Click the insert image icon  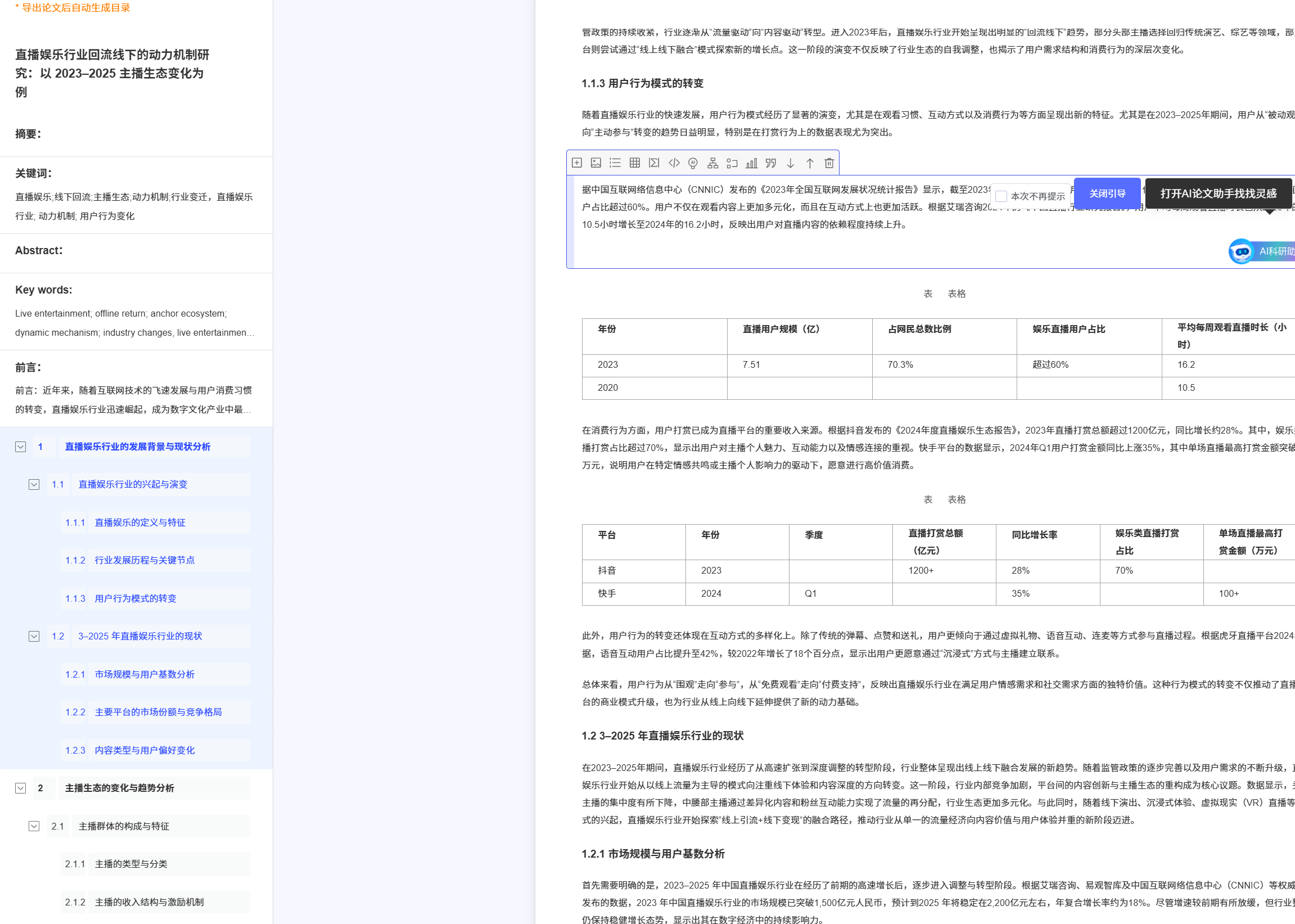(x=595, y=163)
